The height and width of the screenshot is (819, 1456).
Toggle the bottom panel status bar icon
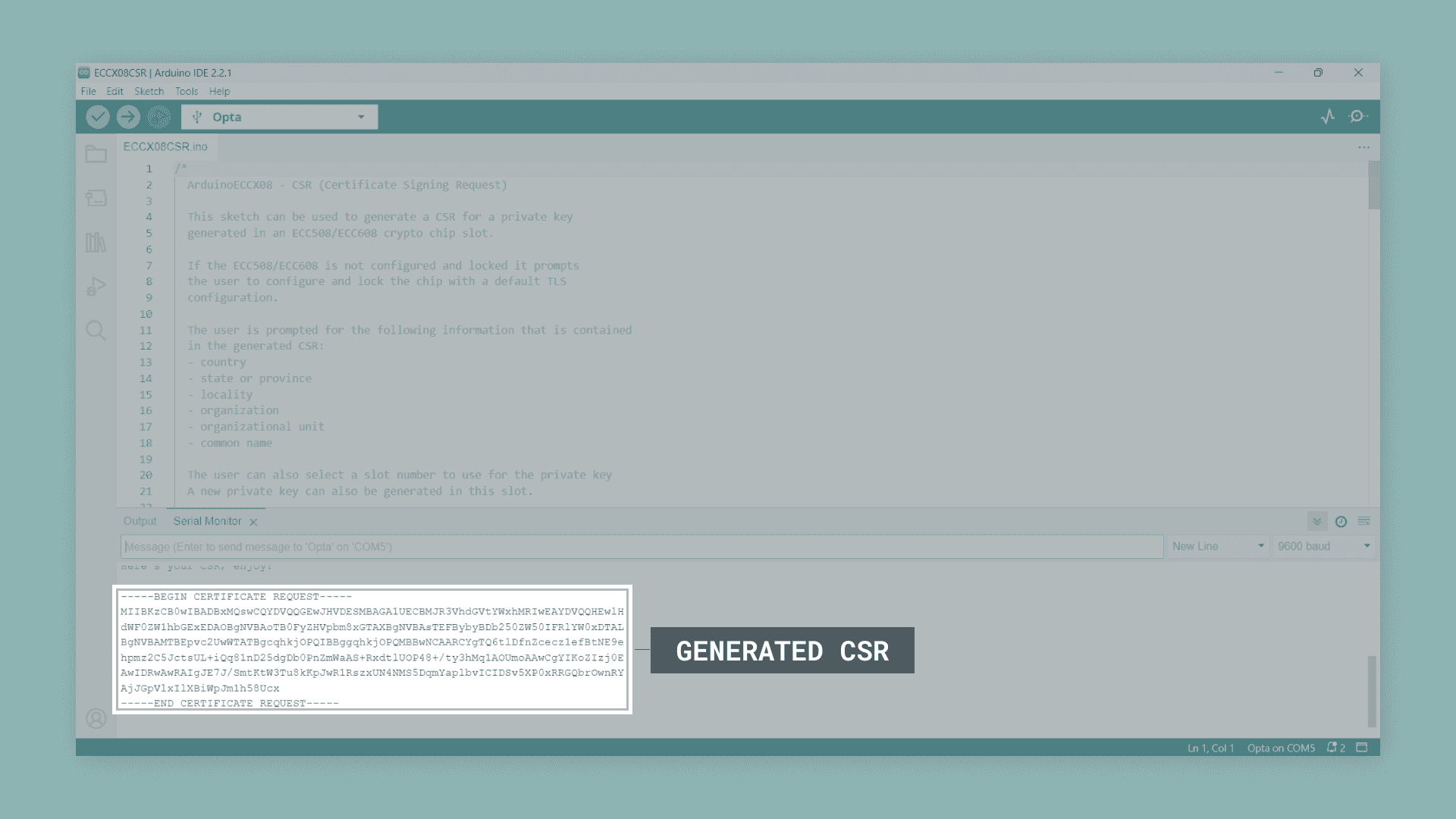click(1362, 748)
